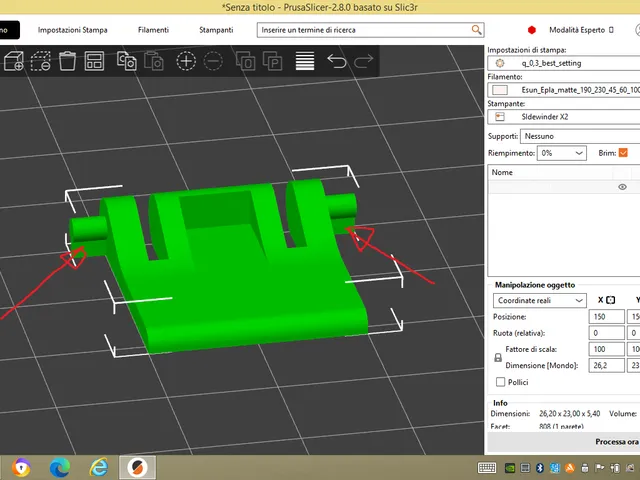The height and width of the screenshot is (480, 640).
Task: Open the Coordinate reali dropdown
Action: (540, 300)
